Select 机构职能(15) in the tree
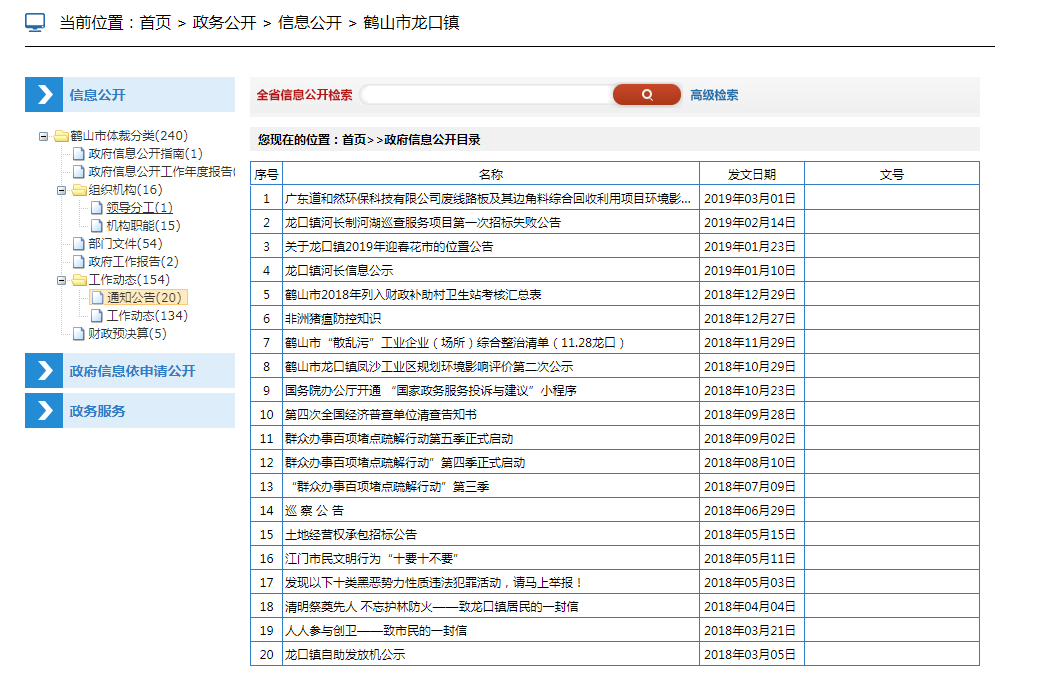Viewport: 1055px width, 683px height. [143, 226]
